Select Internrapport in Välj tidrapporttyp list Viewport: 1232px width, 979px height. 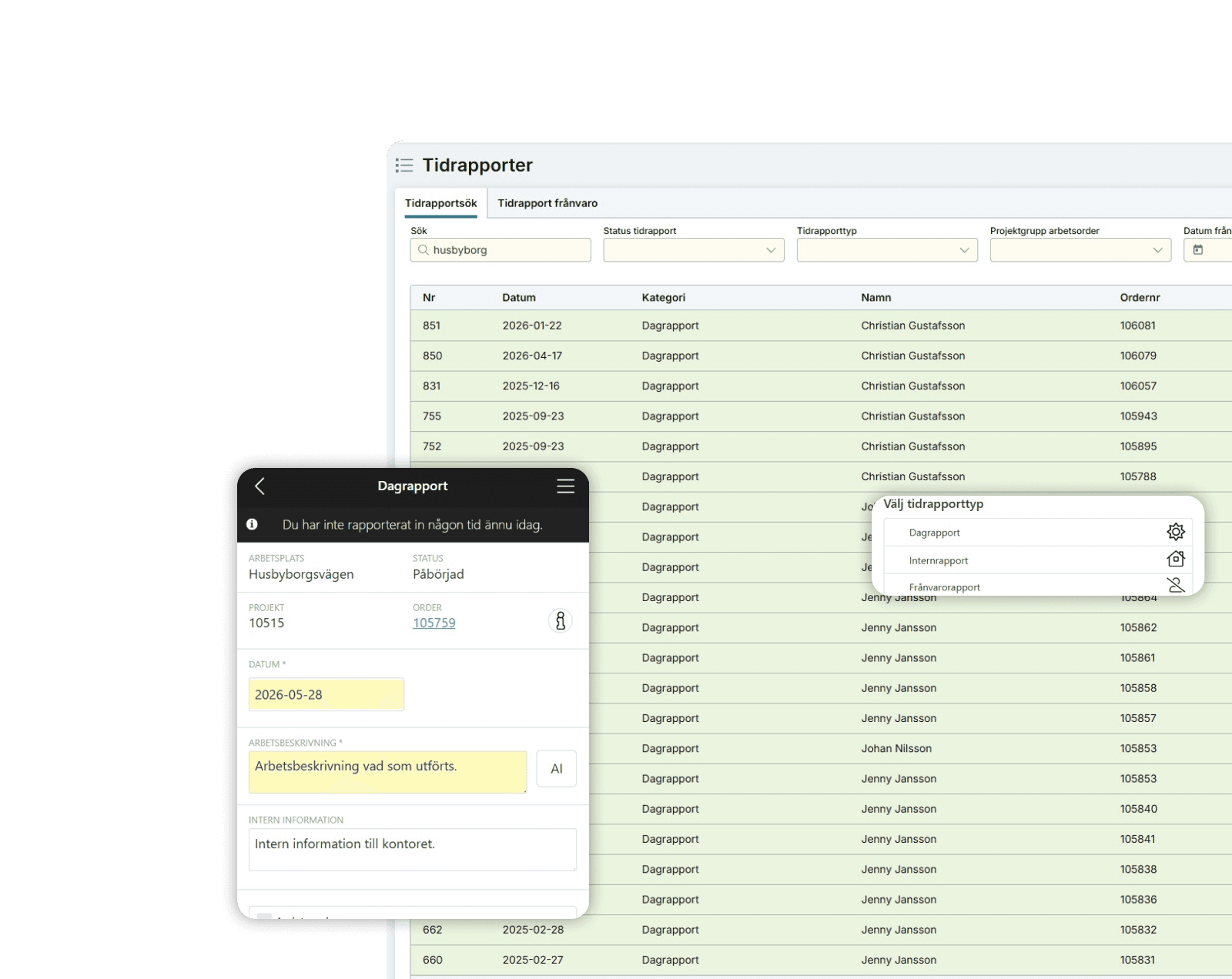click(1039, 560)
